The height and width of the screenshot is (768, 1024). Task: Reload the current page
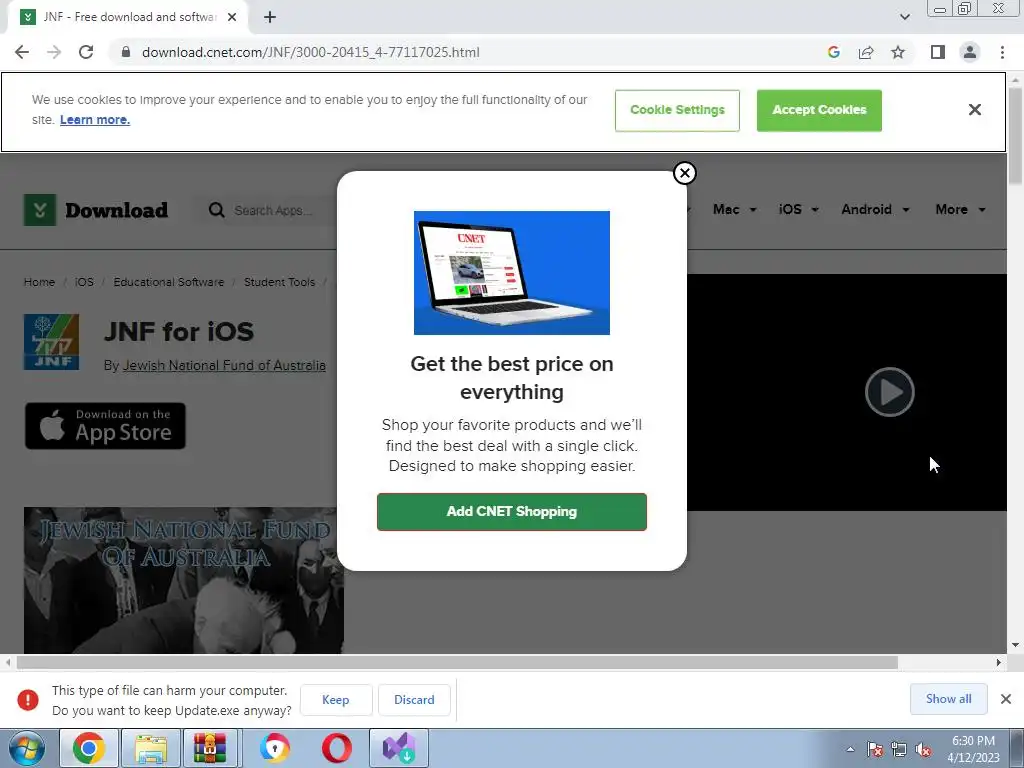tap(86, 52)
